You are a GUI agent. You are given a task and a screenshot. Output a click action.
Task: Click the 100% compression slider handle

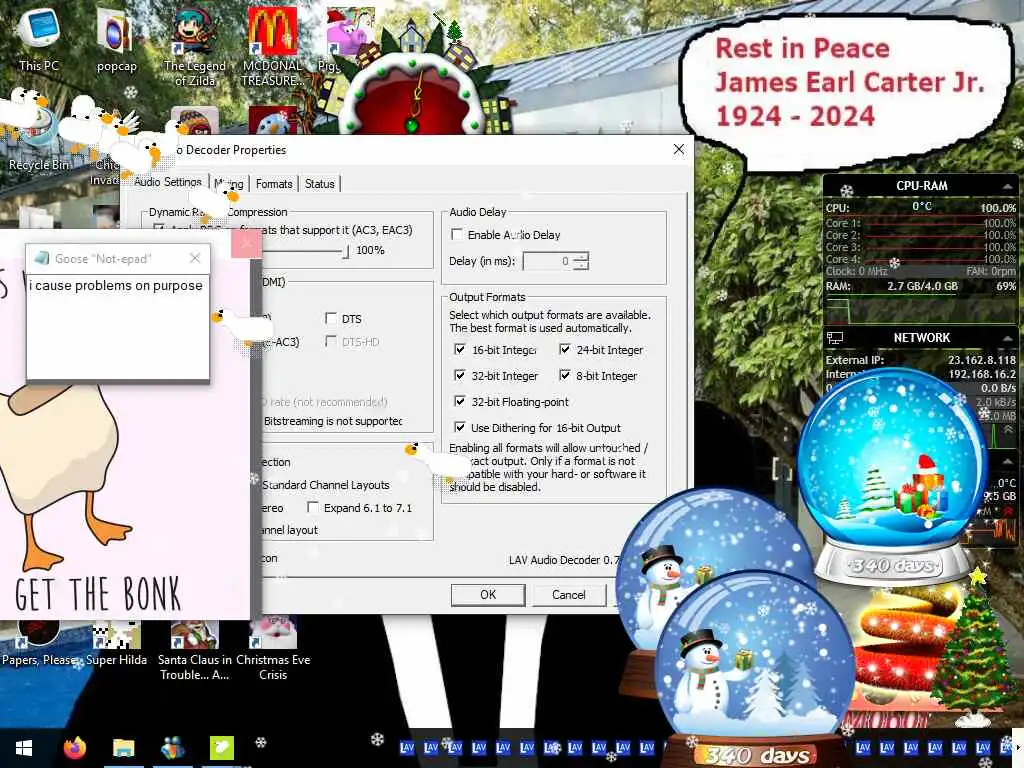pyautogui.click(x=345, y=251)
